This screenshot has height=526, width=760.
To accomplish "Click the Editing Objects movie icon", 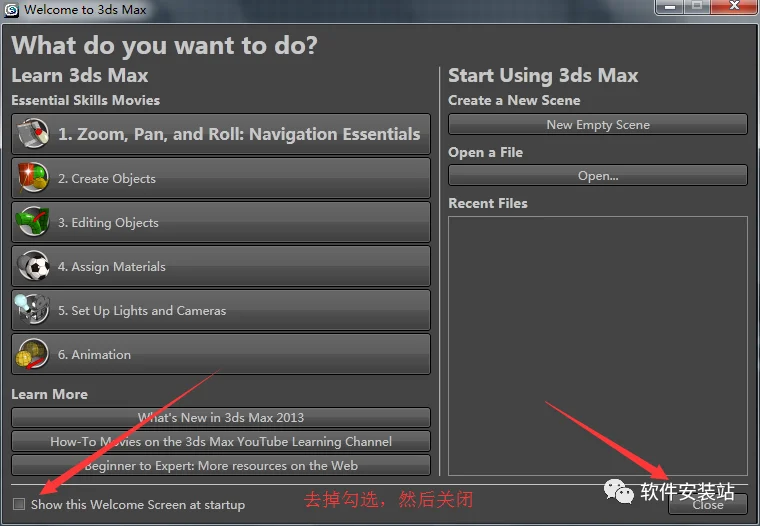I will [x=32, y=222].
